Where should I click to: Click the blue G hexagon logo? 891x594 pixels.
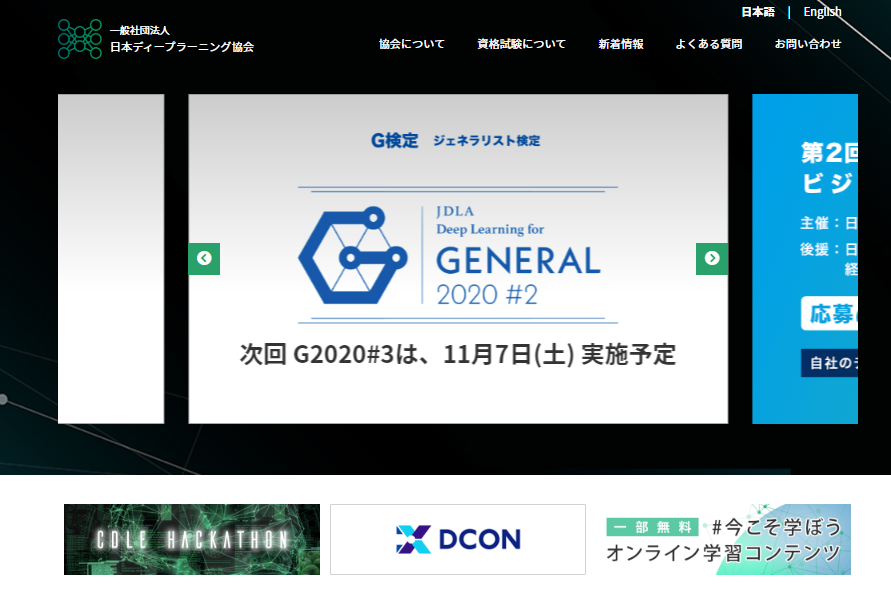353,255
